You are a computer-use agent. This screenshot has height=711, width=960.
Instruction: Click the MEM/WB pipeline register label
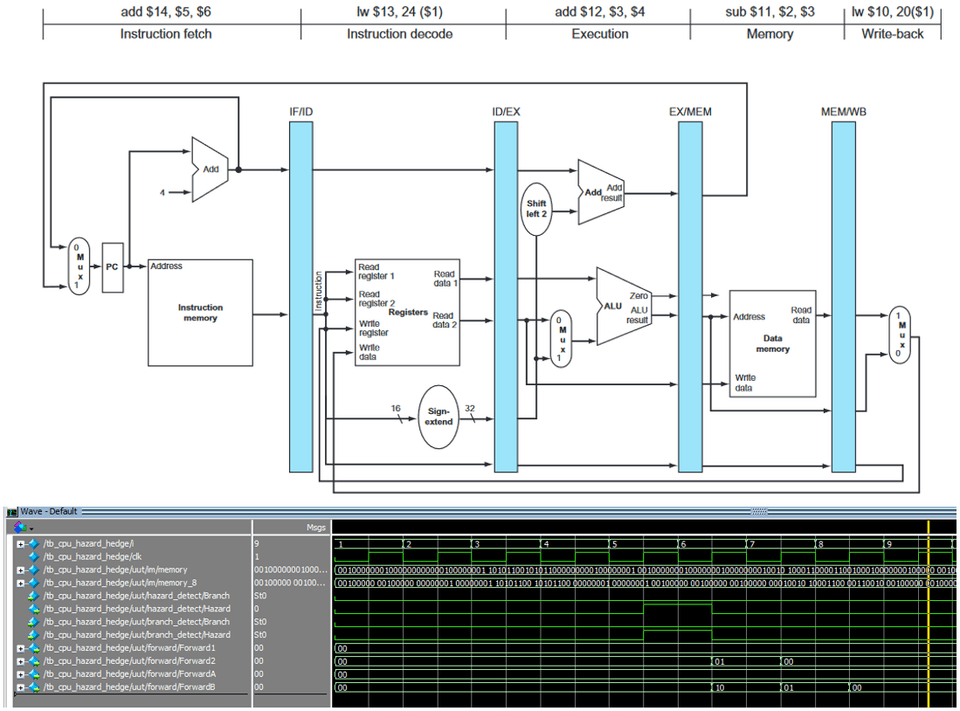tap(844, 112)
